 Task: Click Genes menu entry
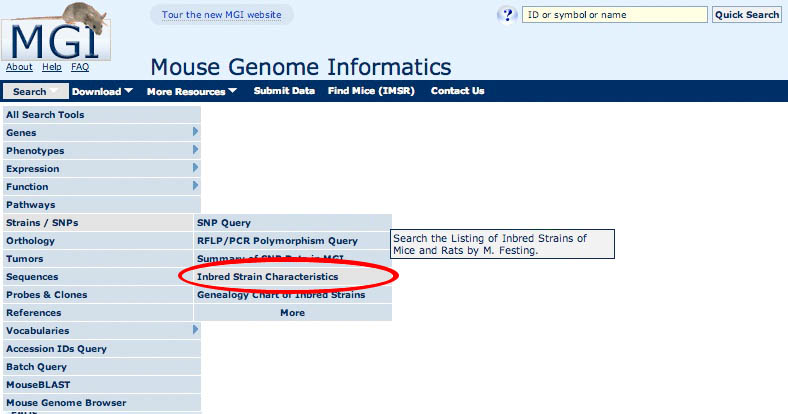coord(102,133)
